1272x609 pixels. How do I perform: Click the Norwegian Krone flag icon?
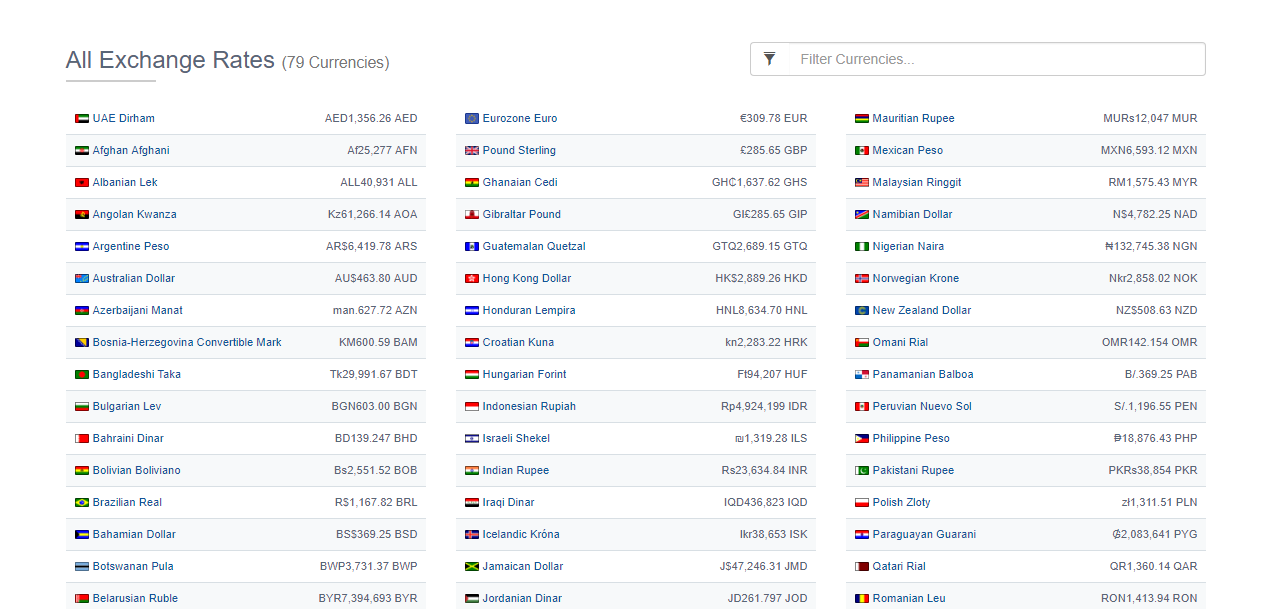coord(862,279)
